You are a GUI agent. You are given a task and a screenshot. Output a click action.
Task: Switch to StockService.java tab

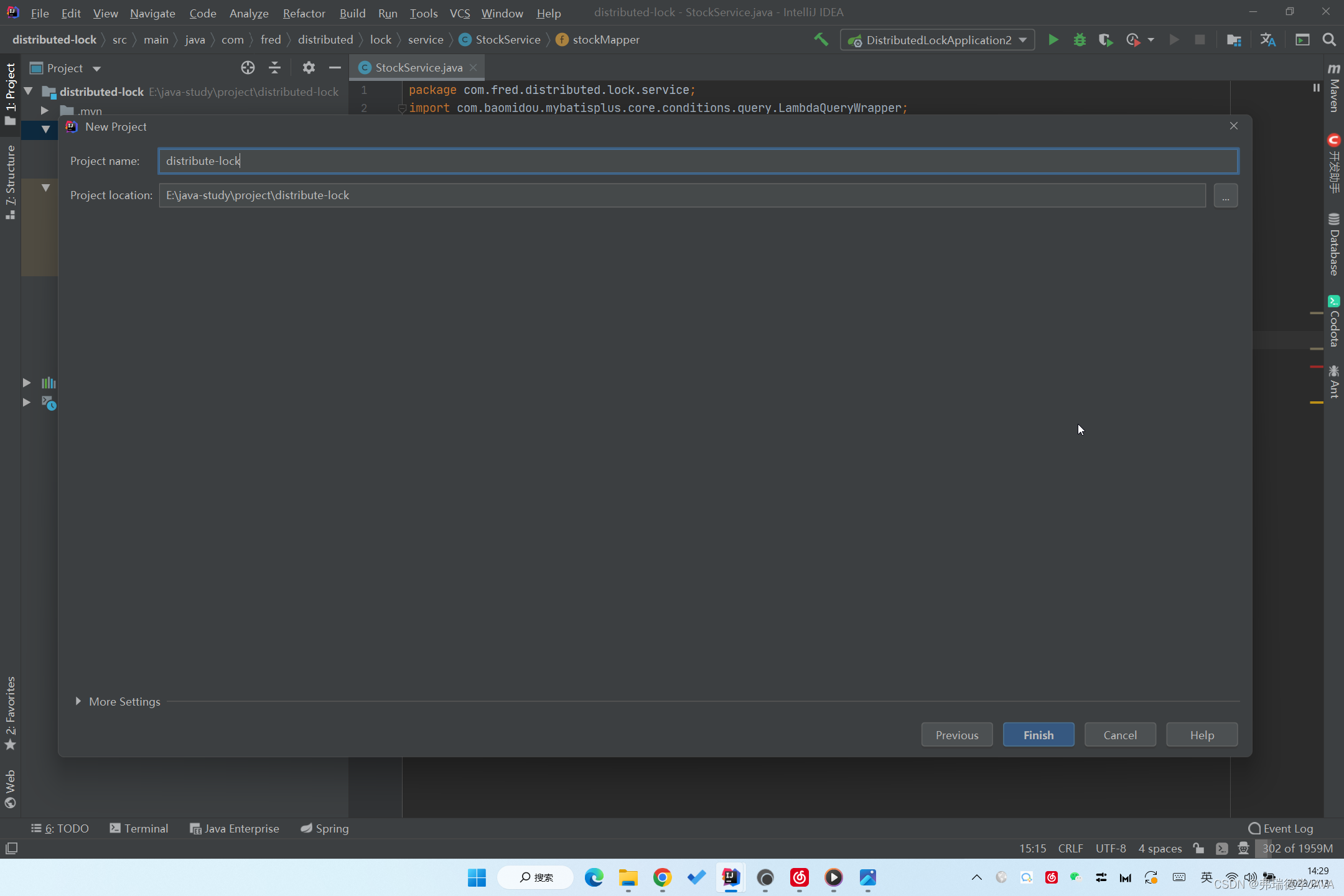tap(418, 68)
